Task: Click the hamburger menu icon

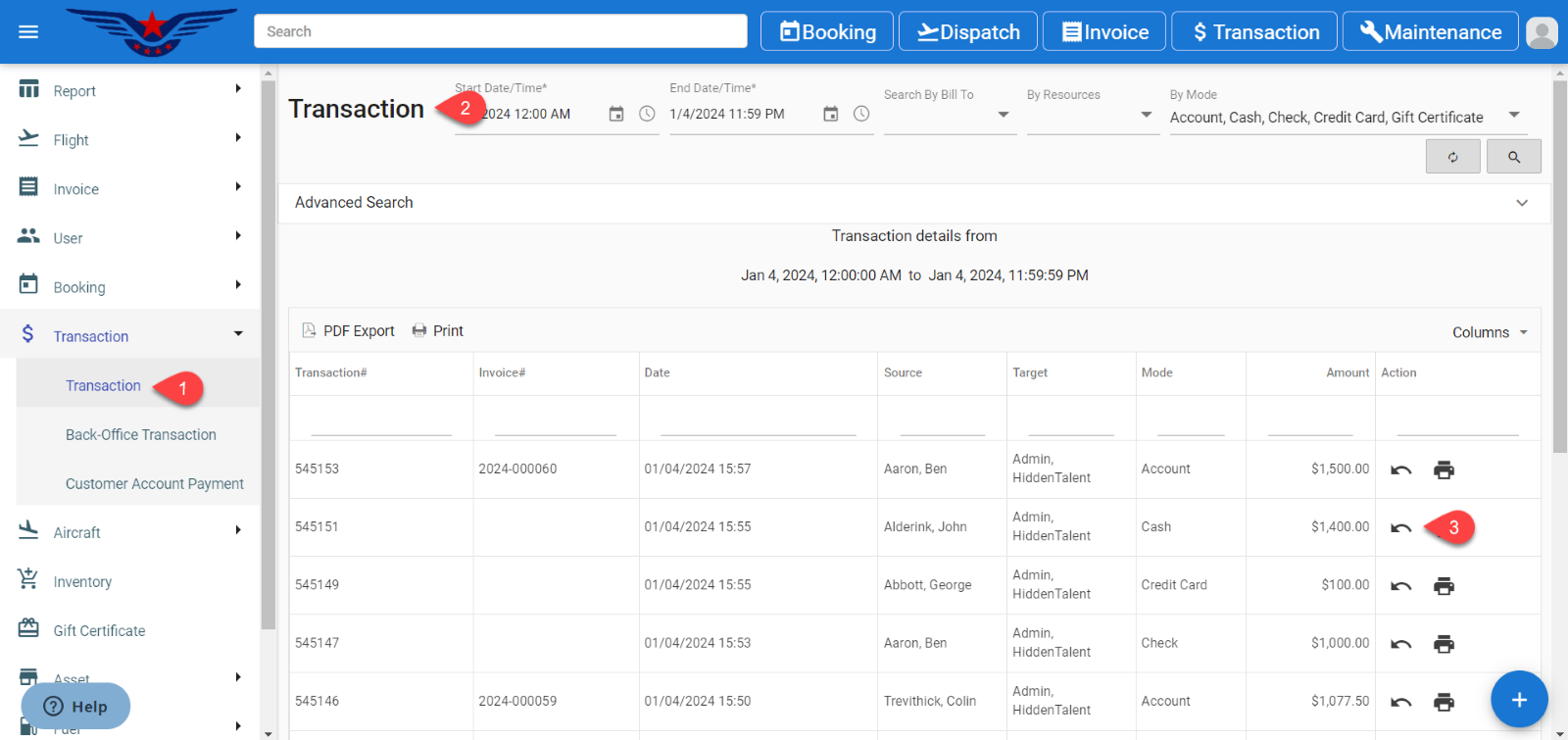Action: [x=28, y=32]
